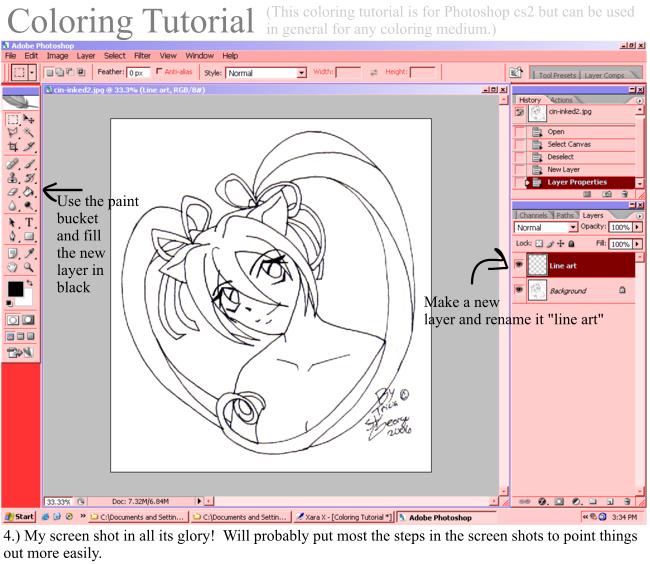
Task: Select the Dodge tool
Action: click(29, 206)
